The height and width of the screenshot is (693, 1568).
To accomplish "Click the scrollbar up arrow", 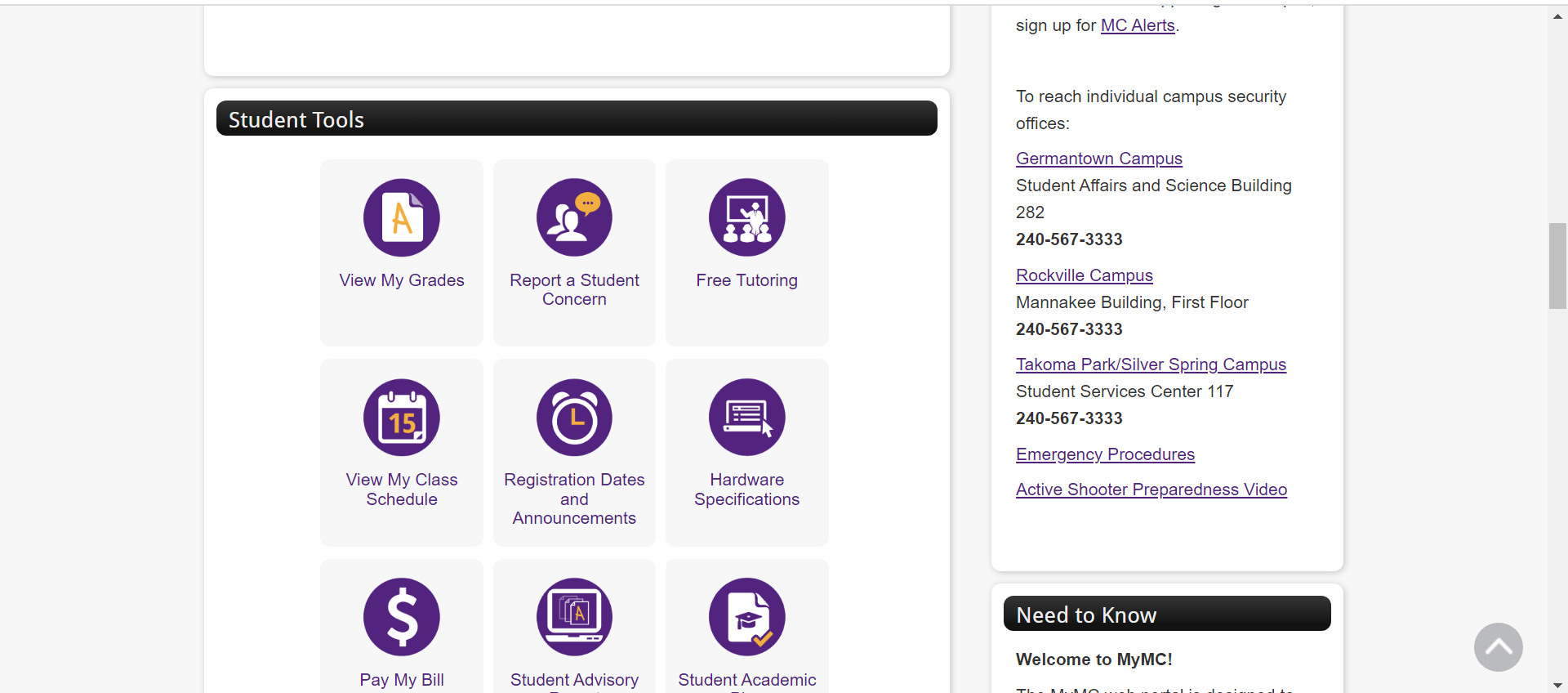I will [x=1557, y=16].
